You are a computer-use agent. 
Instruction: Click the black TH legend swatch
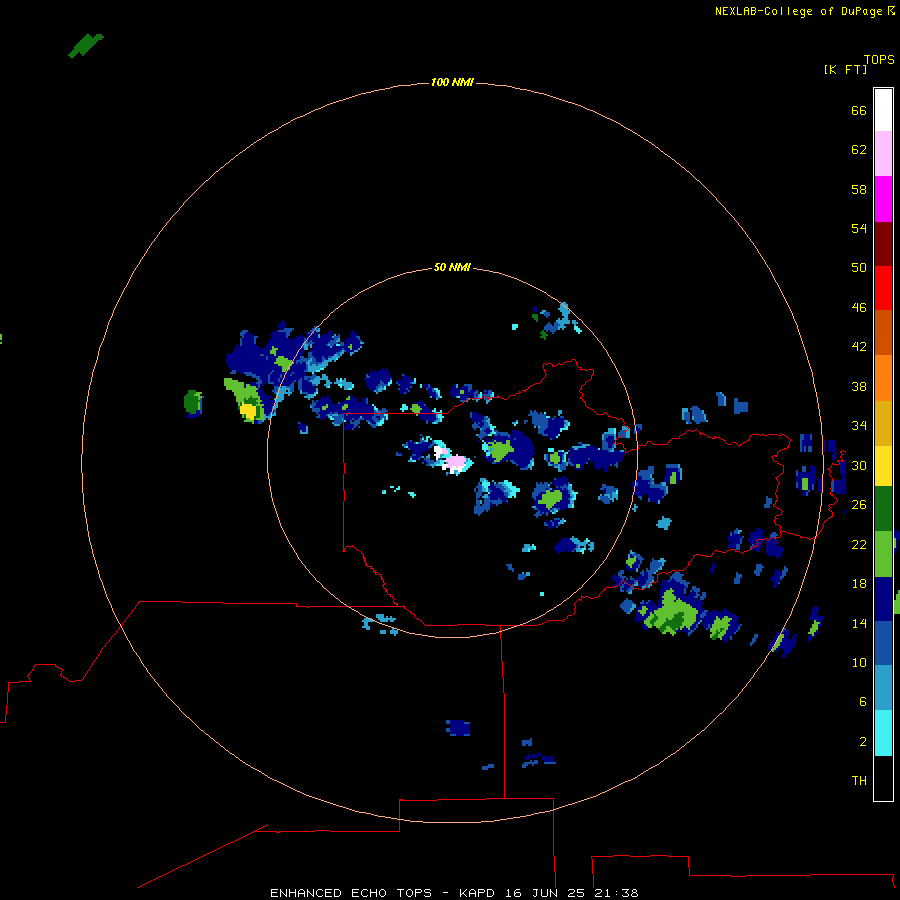883,778
